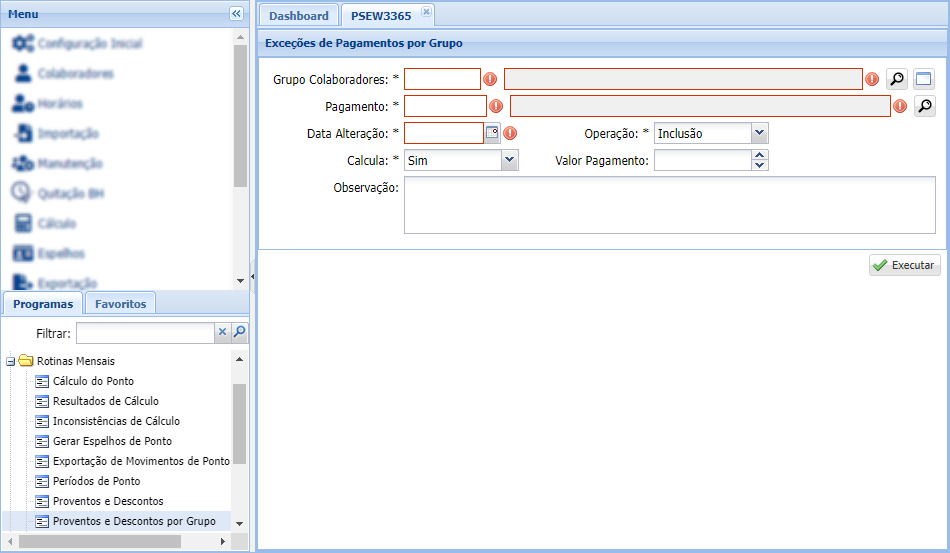The height and width of the screenshot is (553, 950).
Task: Collapse the Rotinas Mensais folder
Action: pyautogui.click(x=10, y=361)
